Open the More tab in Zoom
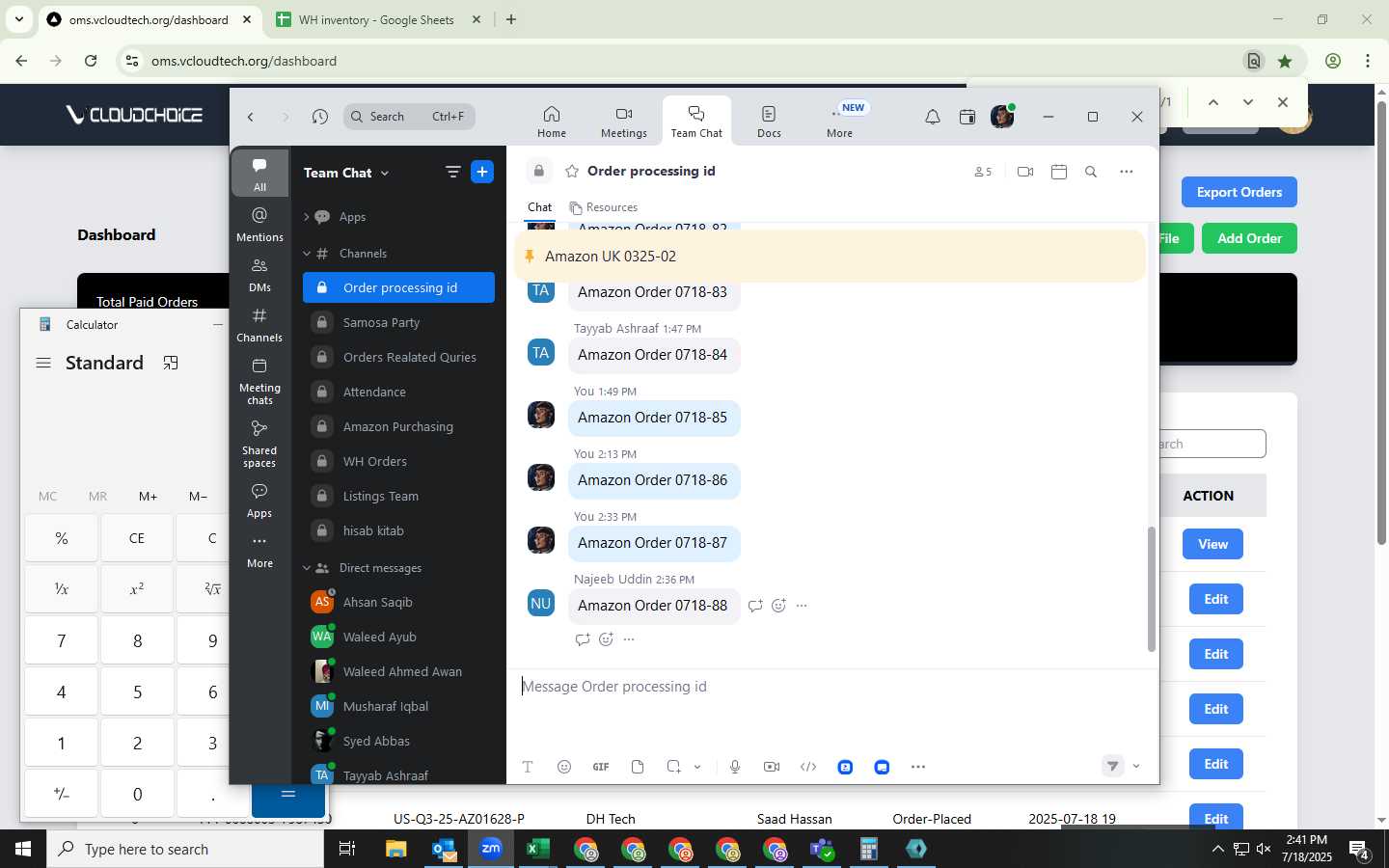Screen dimensions: 1389x868 click(840, 122)
